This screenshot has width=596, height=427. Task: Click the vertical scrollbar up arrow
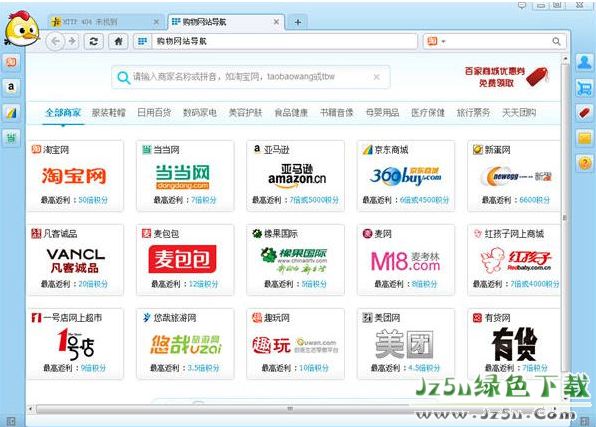(565, 59)
